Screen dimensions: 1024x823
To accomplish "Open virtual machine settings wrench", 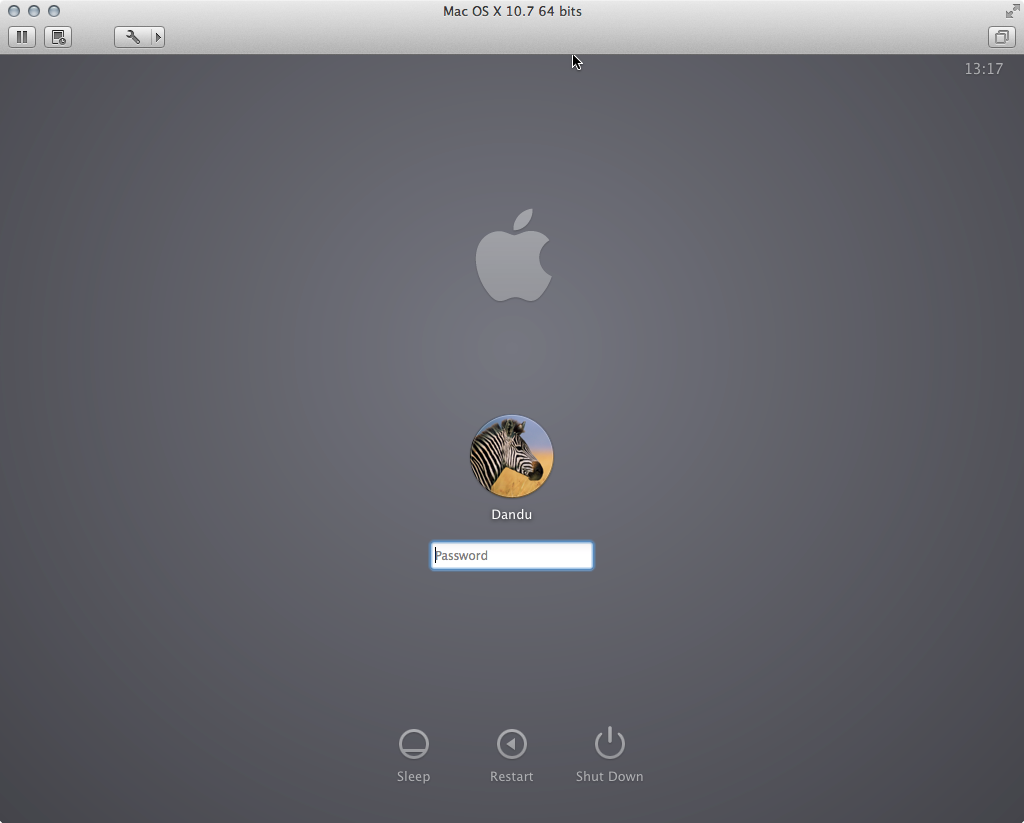I will [133, 37].
